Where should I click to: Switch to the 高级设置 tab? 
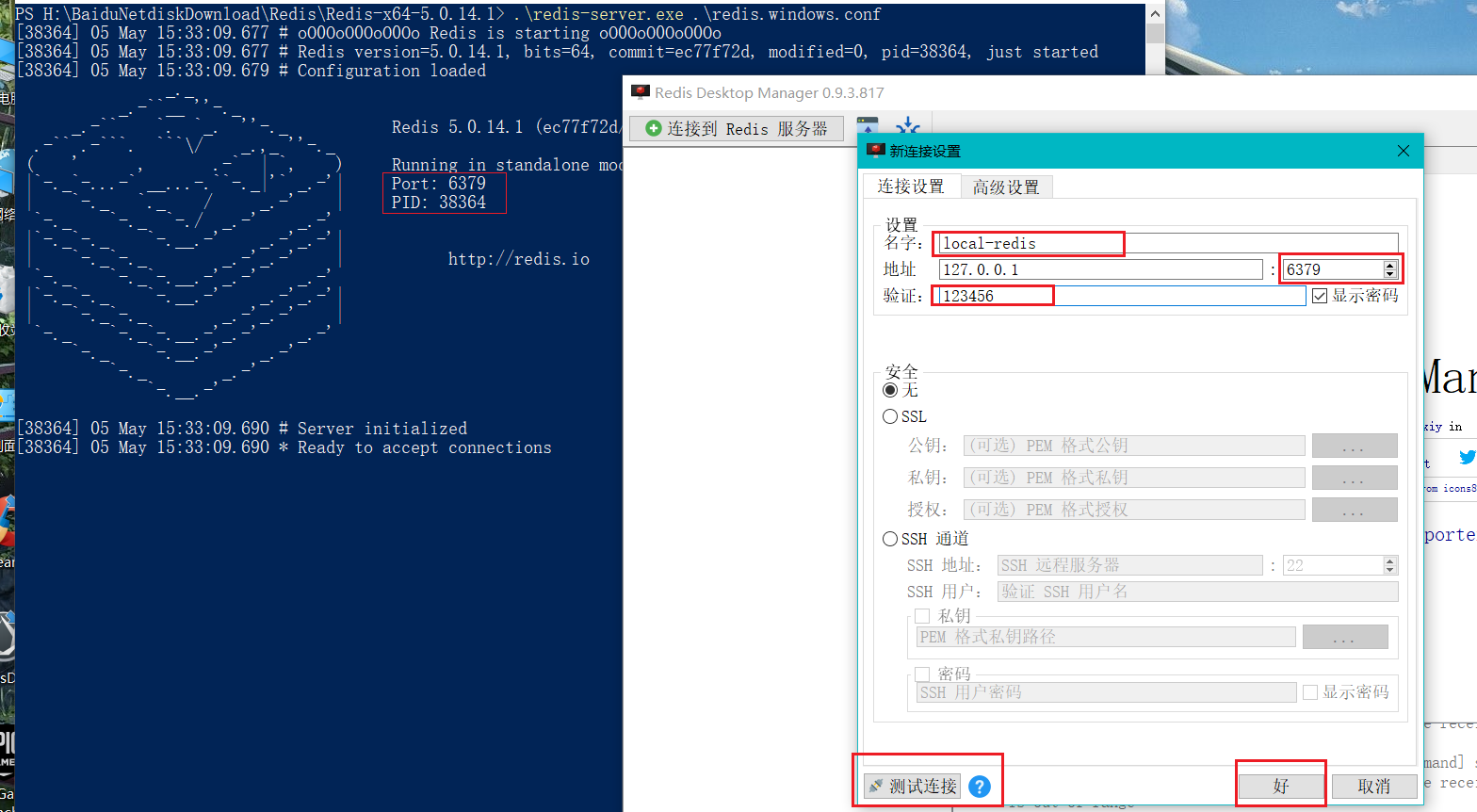click(x=1006, y=187)
